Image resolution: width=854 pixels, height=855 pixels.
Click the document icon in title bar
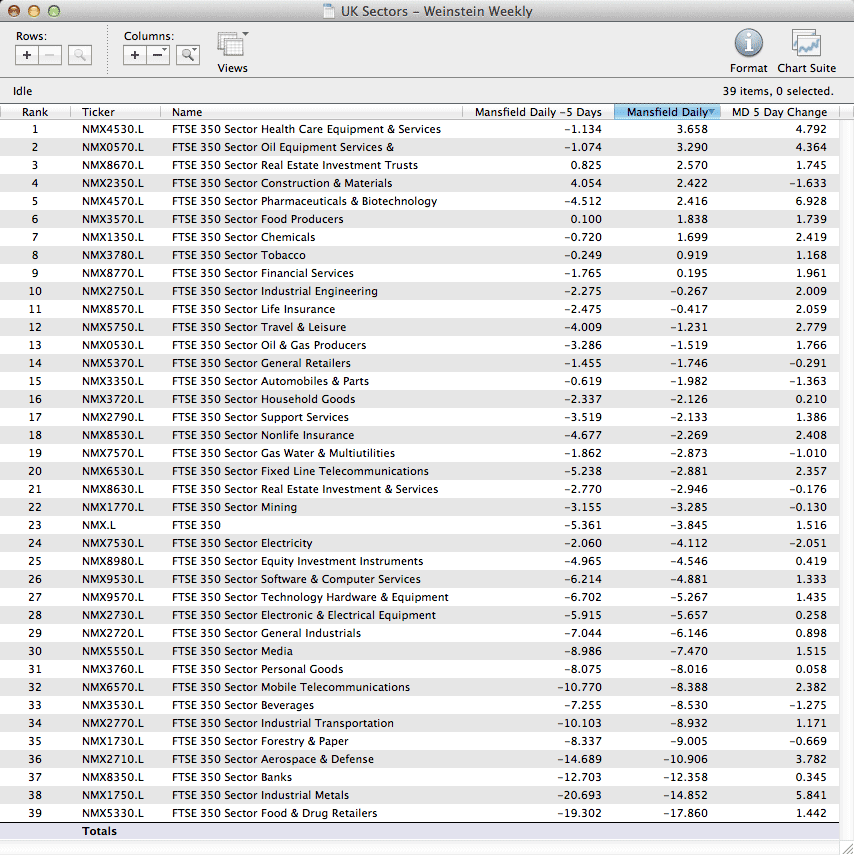click(329, 12)
